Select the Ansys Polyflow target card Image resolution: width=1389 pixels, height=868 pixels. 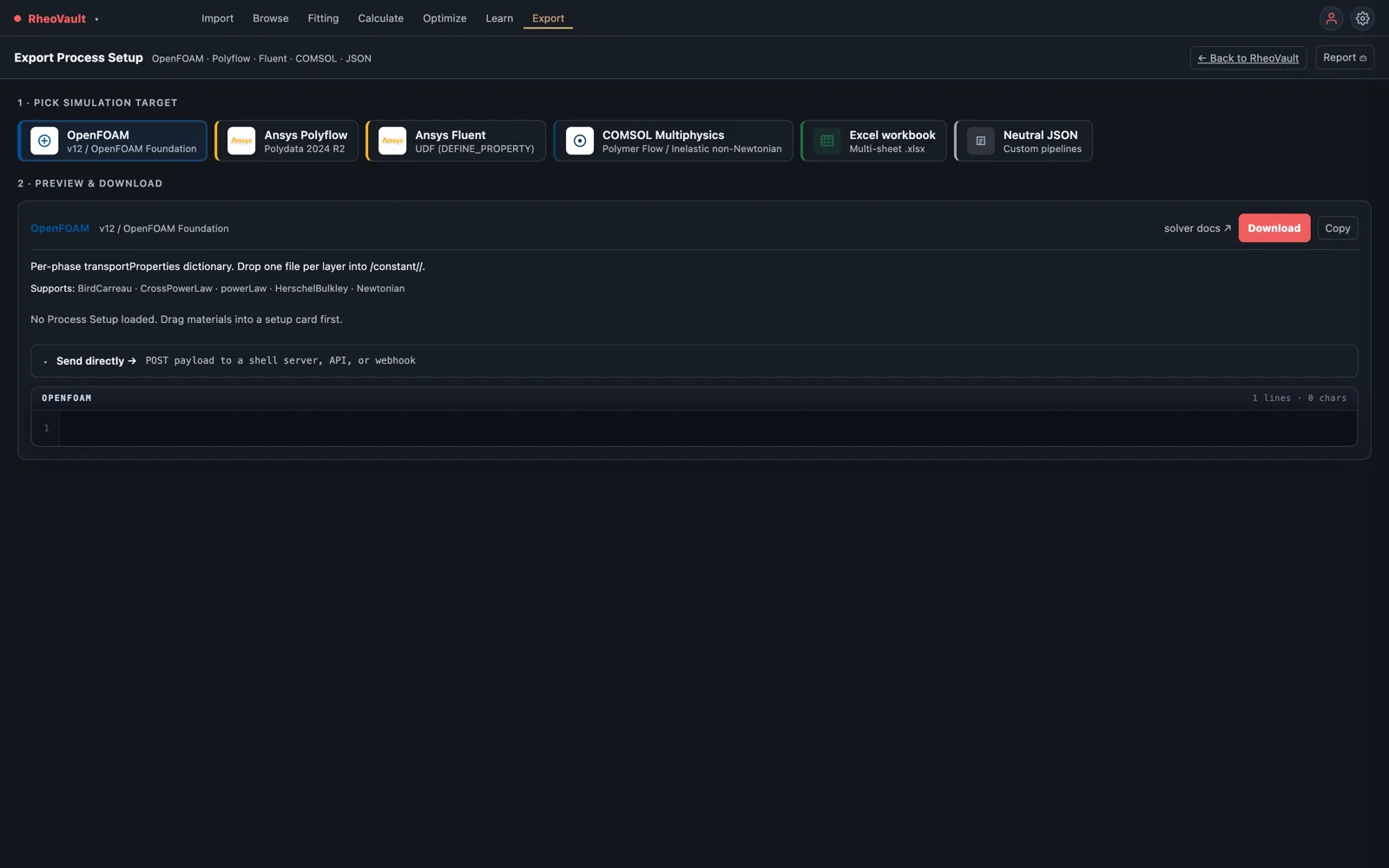click(286, 141)
